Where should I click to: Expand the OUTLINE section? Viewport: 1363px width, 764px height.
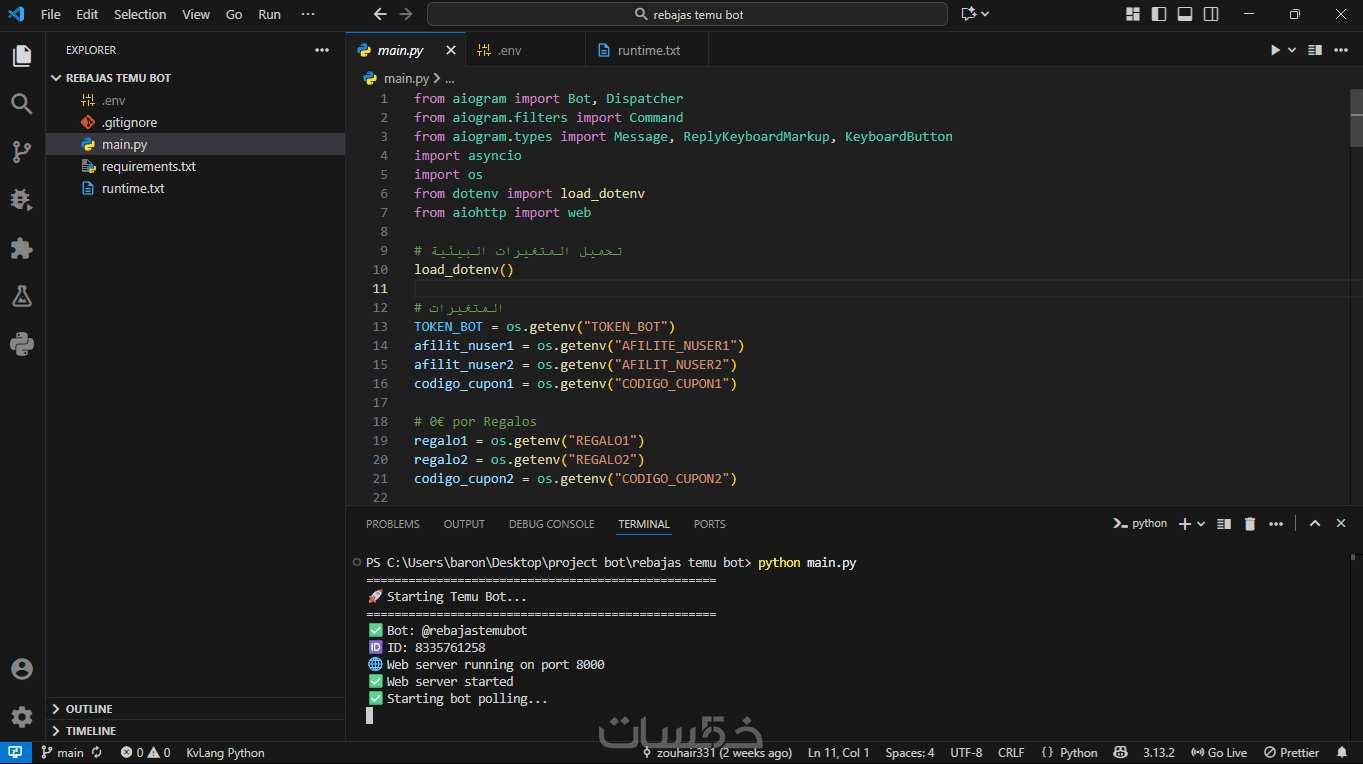point(89,709)
